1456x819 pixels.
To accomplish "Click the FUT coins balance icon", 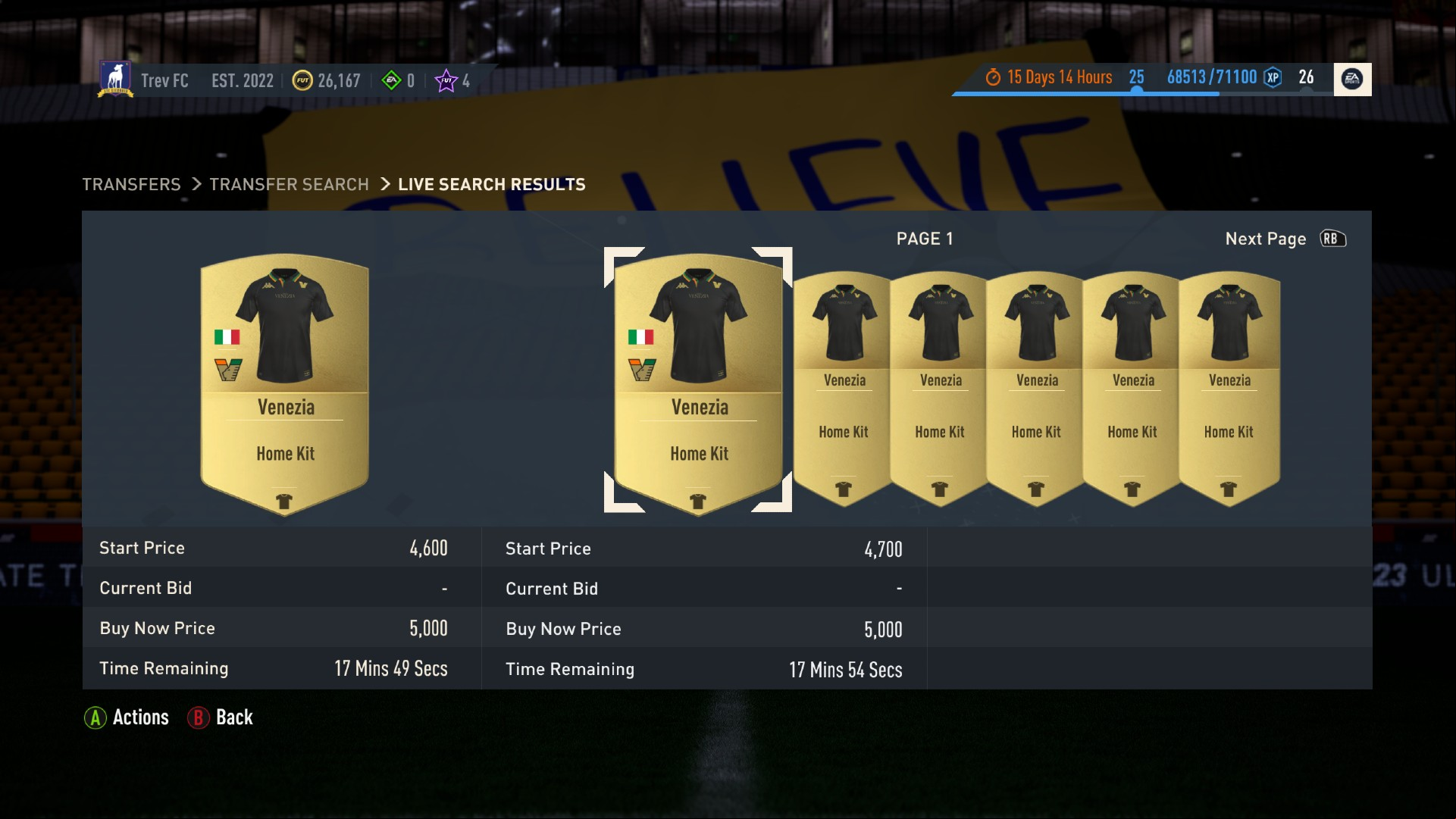I will [302, 80].
